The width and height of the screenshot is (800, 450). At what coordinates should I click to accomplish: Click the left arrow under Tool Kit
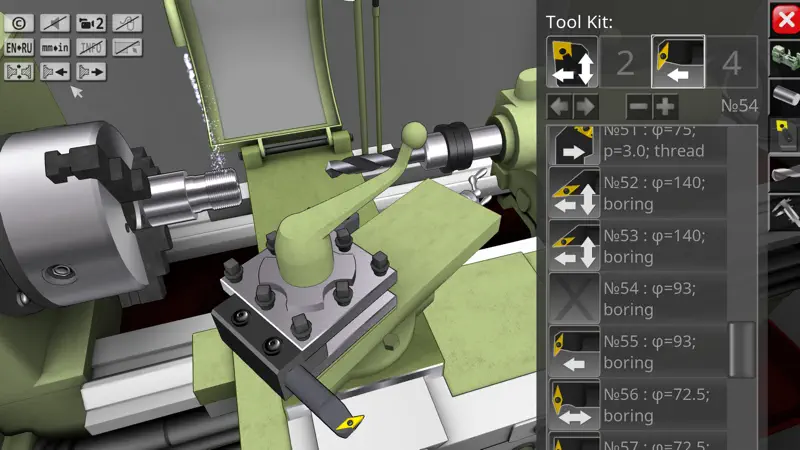click(560, 107)
